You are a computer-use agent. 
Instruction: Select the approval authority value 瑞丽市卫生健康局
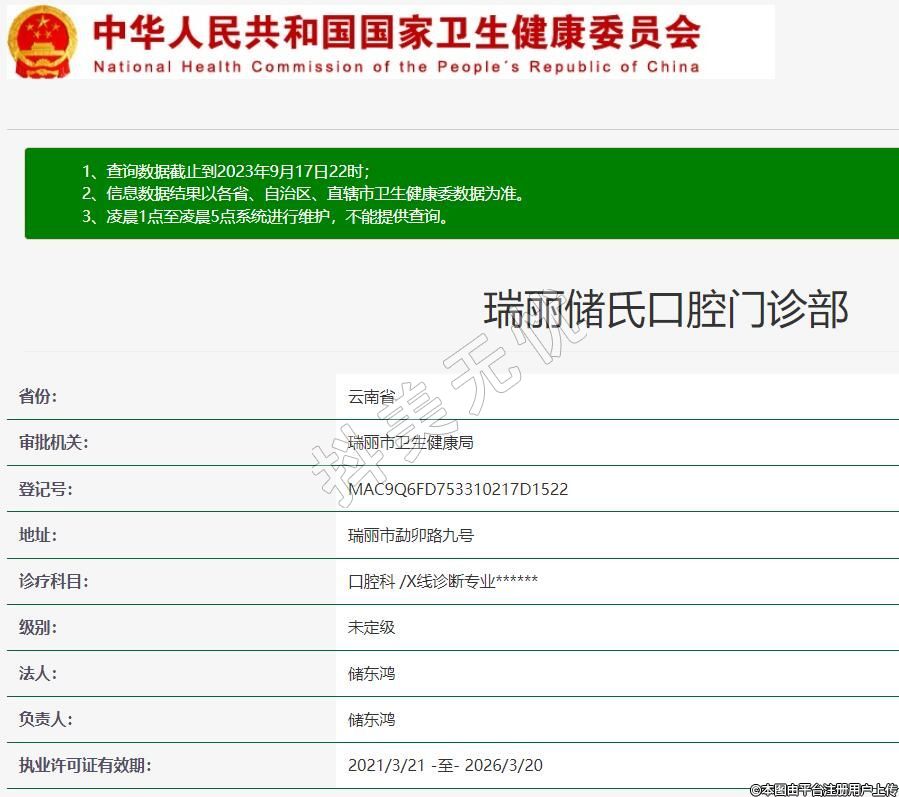point(410,442)
